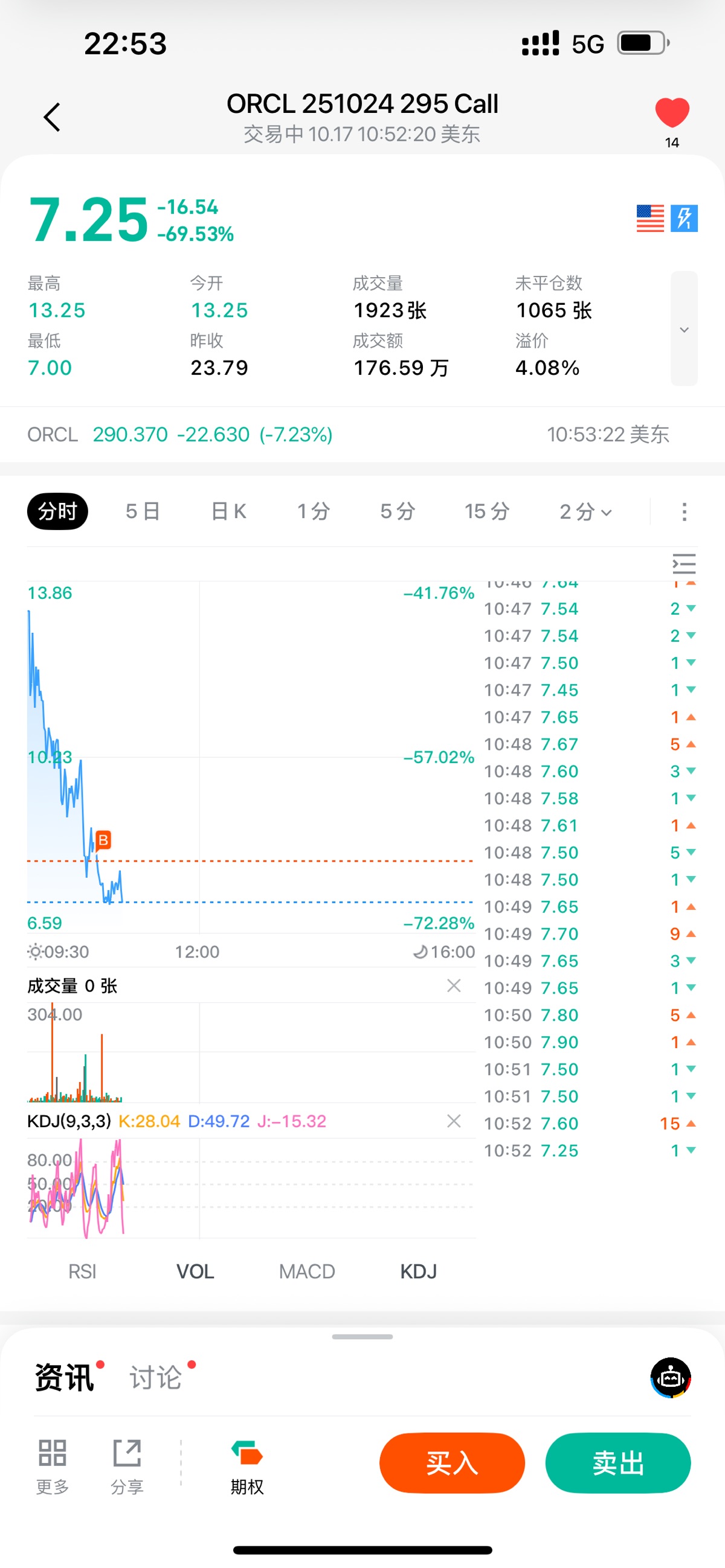Tap the orange 买入 buy button
Screen dimensions: 725x1568
pyautogui.click(x=451, y=1462)
